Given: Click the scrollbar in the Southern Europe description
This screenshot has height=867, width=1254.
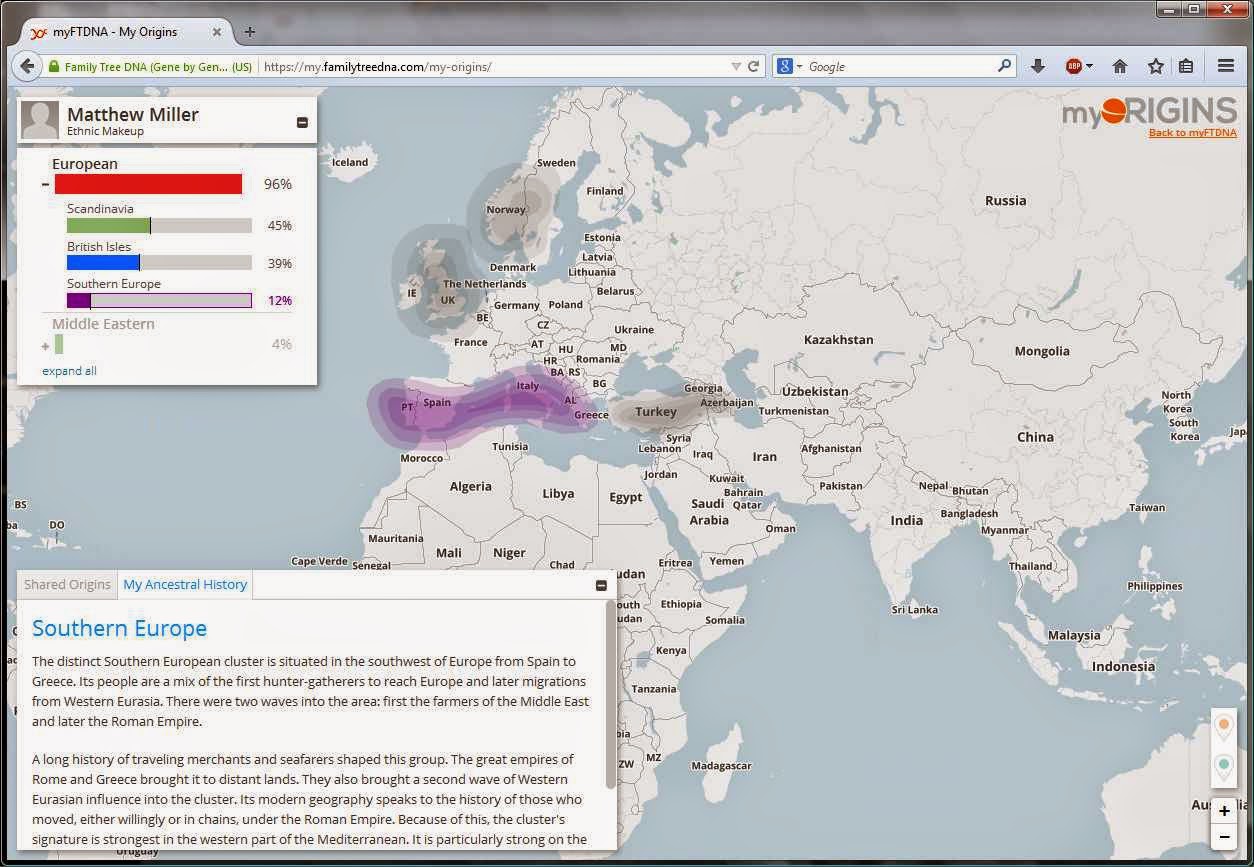Looking at the screenshot, I should [x=610, y=690].
